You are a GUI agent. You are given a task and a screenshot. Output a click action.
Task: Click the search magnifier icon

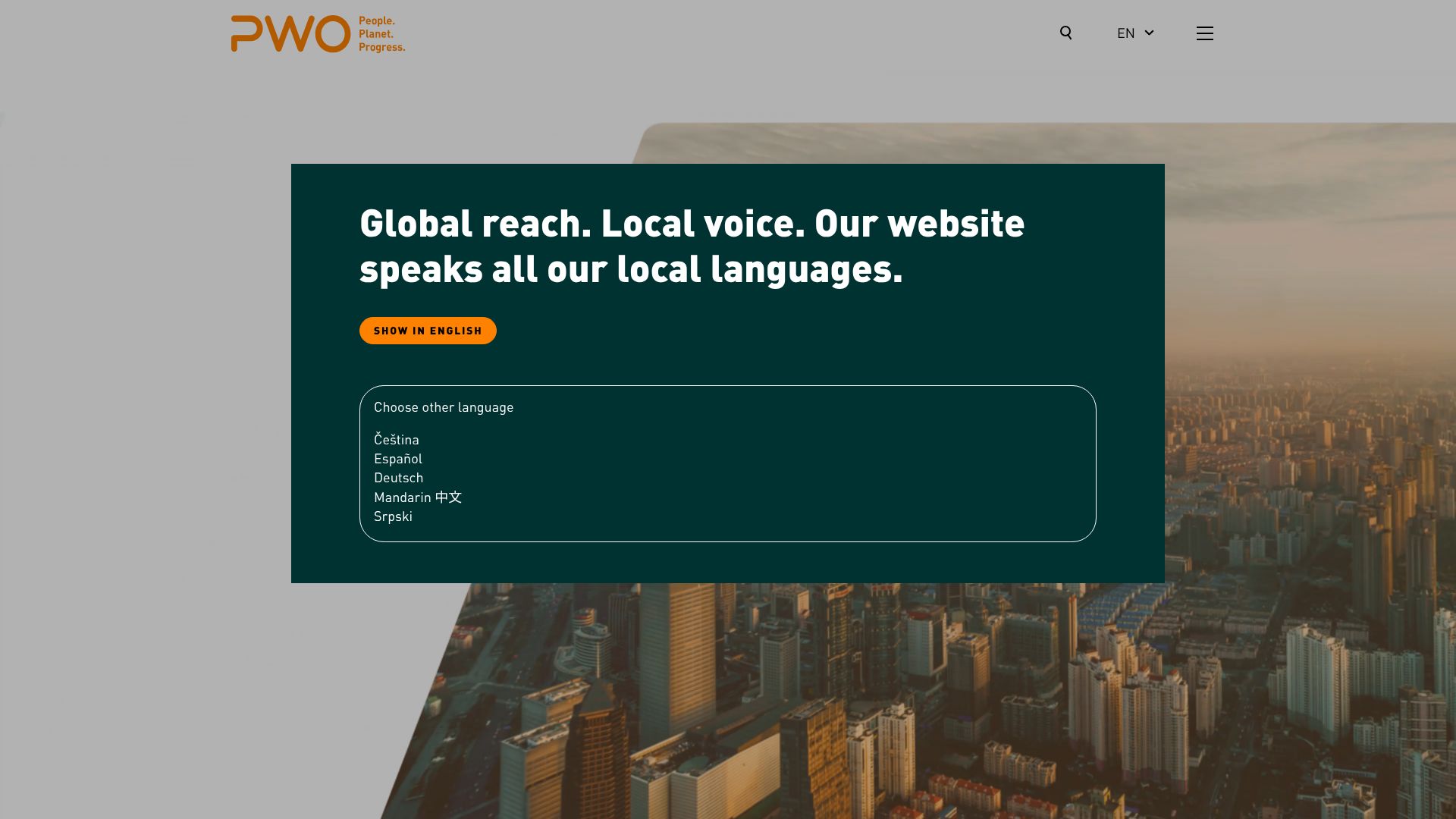click(1065, 33)
